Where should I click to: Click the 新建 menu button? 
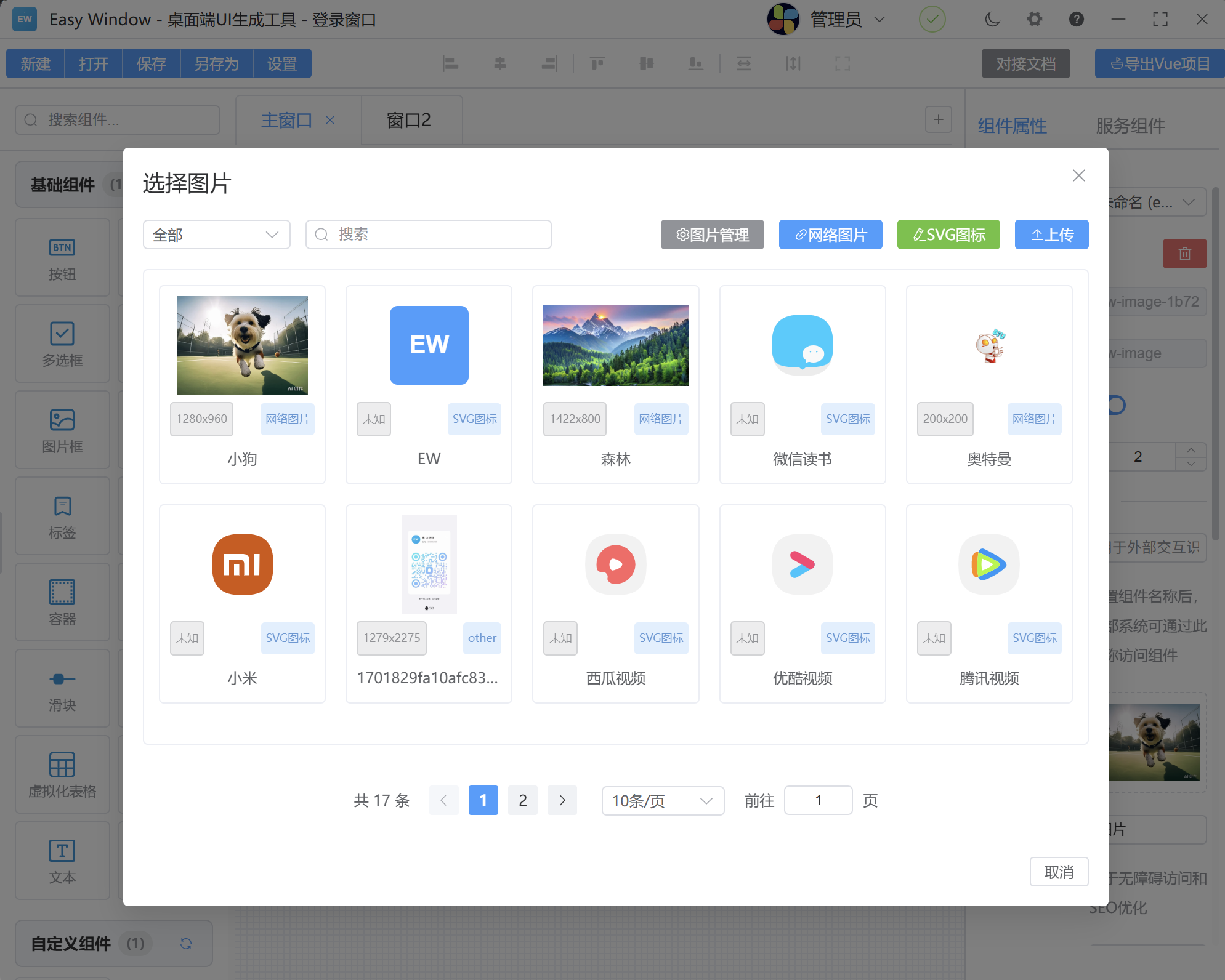click(x=35, y=63)
